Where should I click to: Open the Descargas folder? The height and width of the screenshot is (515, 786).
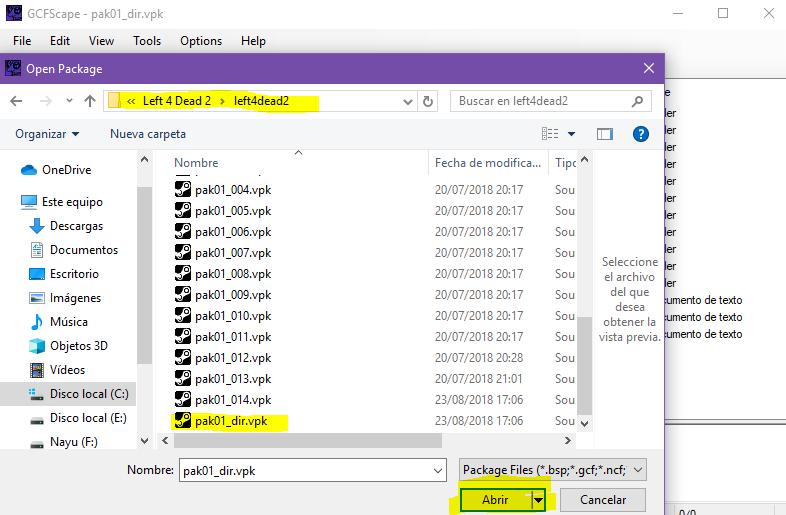click(x=66, y=226)
